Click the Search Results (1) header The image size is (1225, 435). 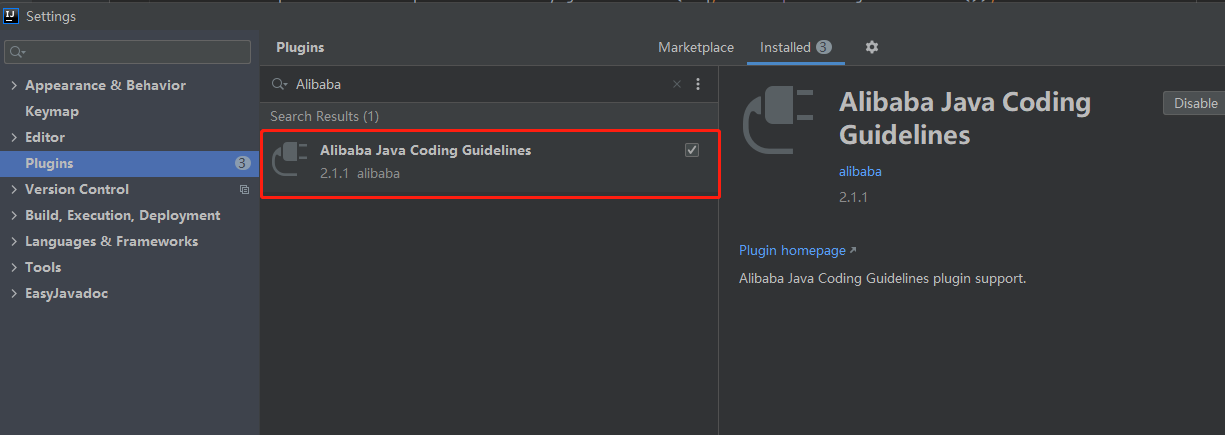[x=324, y=116]
